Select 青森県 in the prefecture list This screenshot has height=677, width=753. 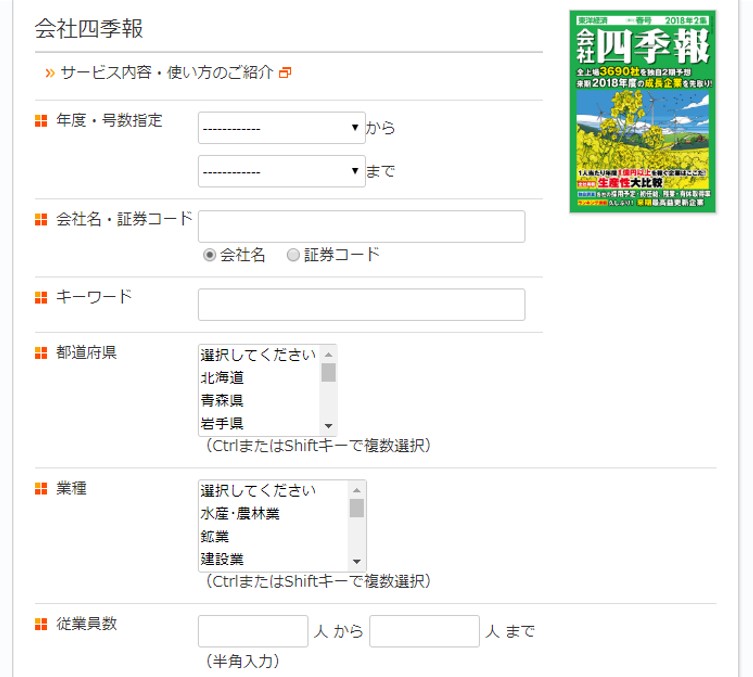tap(259, 400)
